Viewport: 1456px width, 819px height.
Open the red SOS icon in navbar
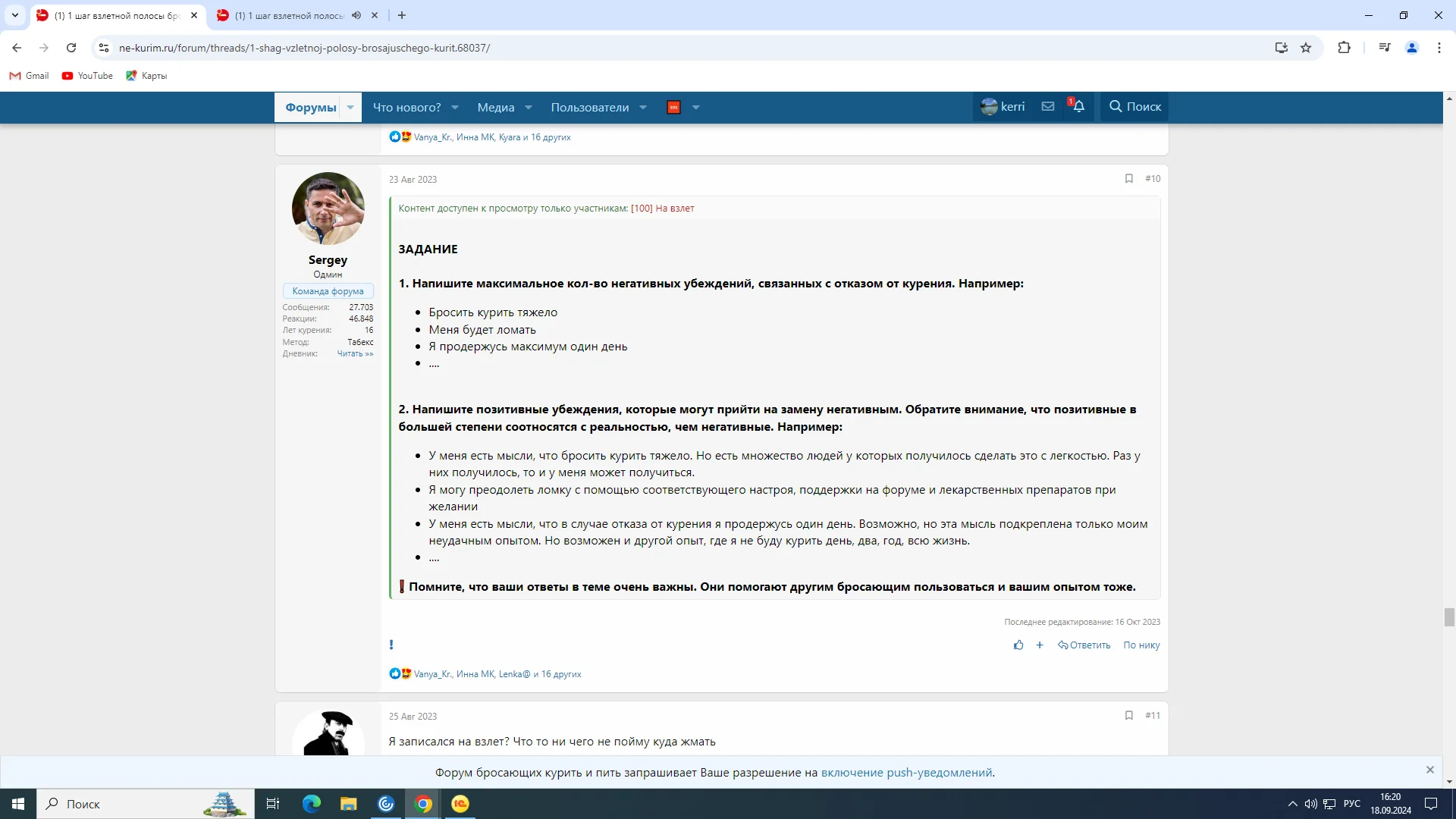click(673, 108)
